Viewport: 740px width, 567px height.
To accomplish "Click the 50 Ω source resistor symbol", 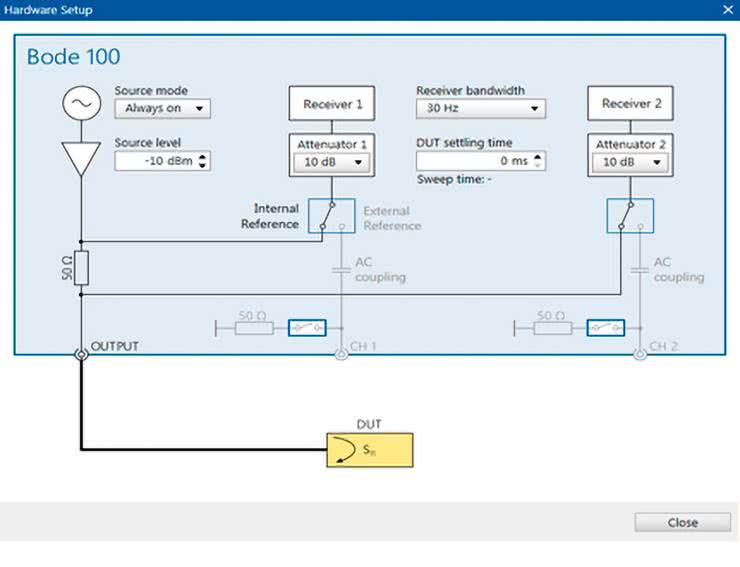I will 80,267.
